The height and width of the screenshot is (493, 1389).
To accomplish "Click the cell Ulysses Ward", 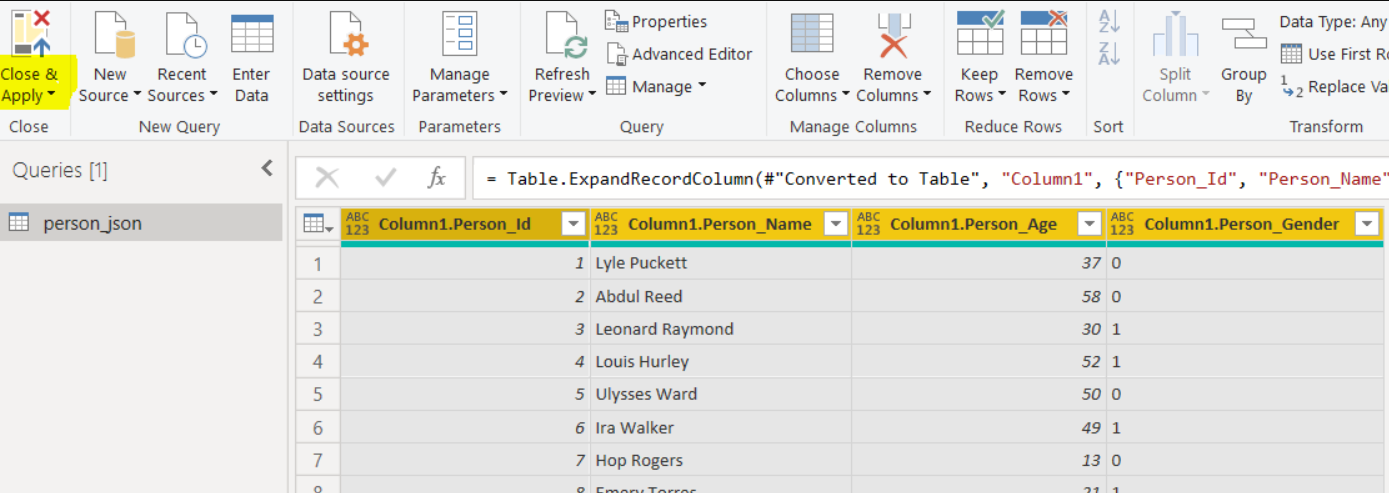I will pyautogui.click(x=720, y=394).
